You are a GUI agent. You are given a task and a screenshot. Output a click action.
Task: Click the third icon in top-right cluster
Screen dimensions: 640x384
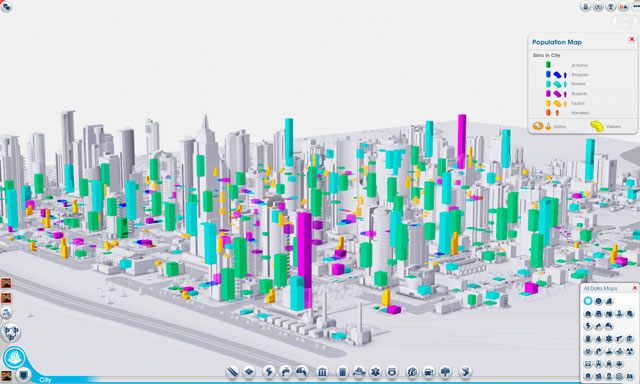click(611, 7)
